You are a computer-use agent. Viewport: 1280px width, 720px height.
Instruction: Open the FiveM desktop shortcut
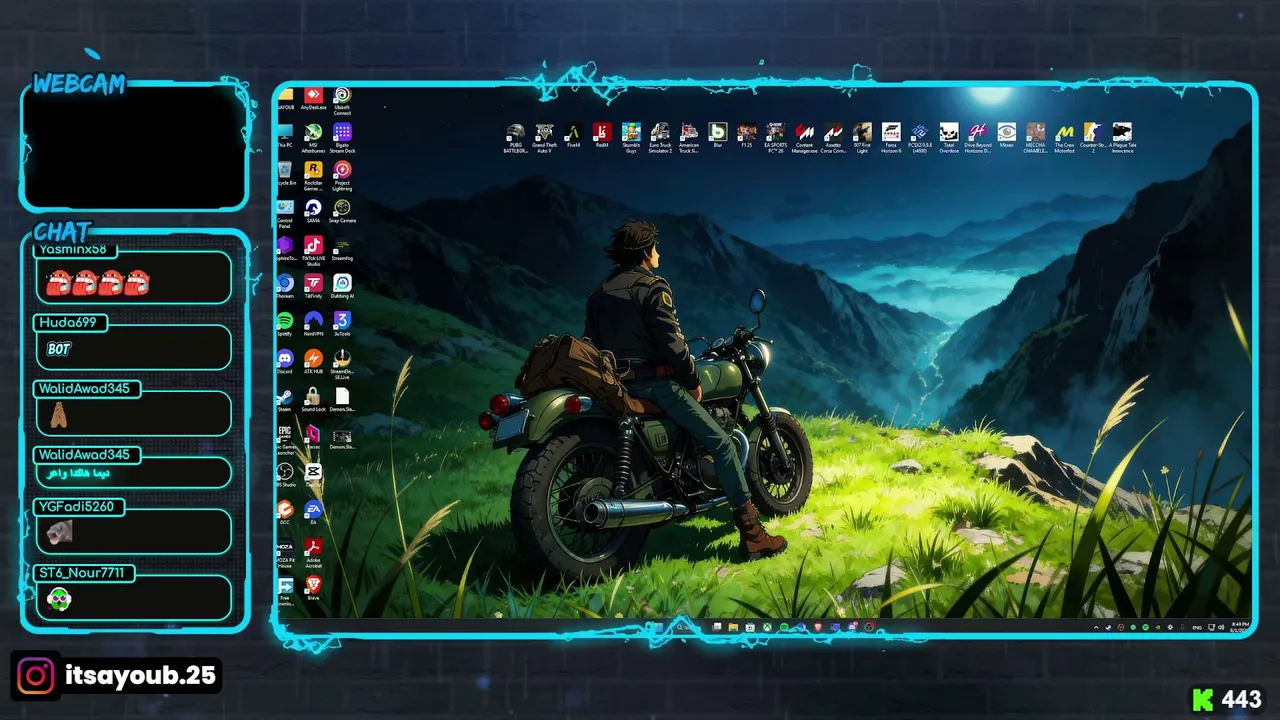click(573, 136)
